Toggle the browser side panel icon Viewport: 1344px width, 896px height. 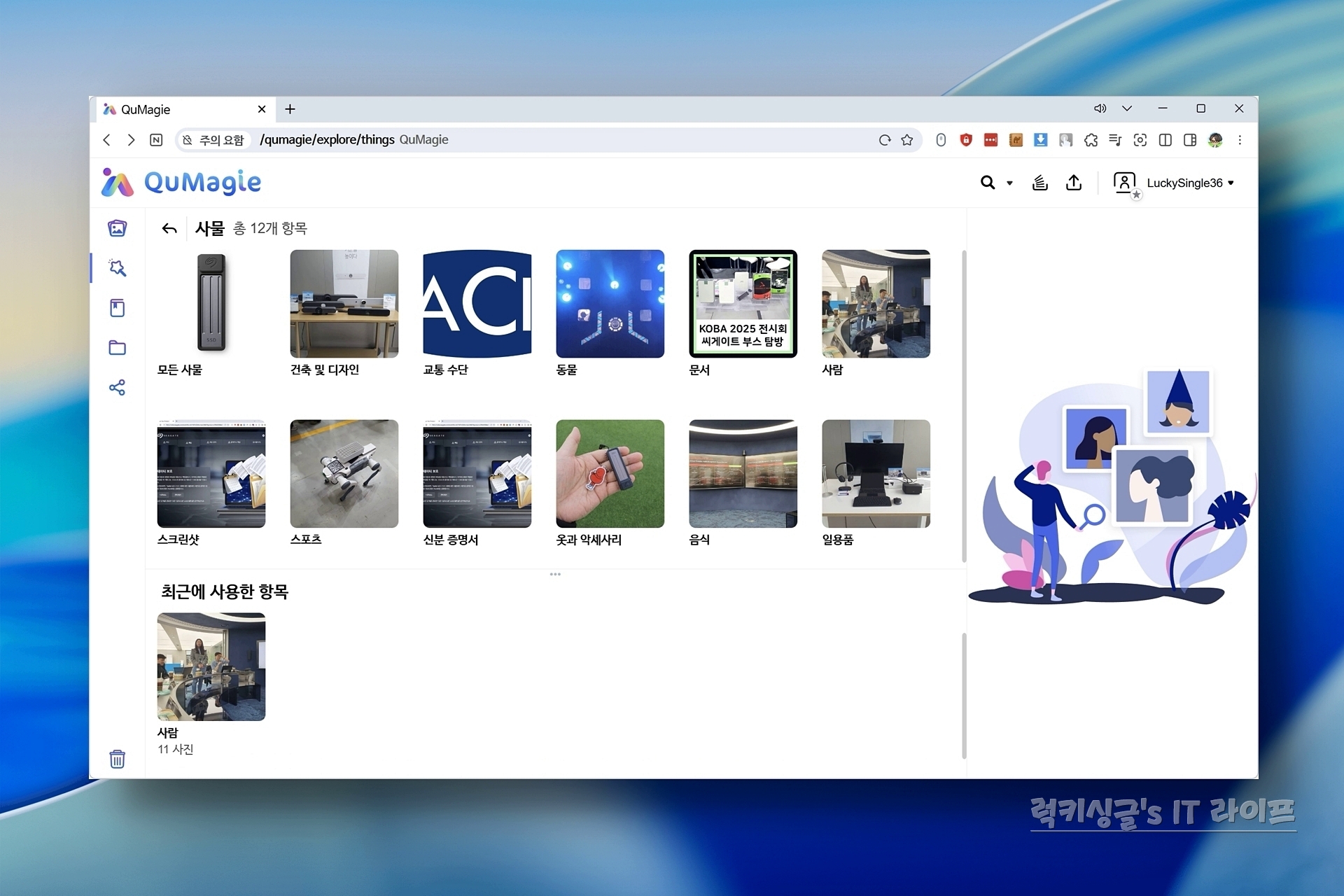(1190, 140)
